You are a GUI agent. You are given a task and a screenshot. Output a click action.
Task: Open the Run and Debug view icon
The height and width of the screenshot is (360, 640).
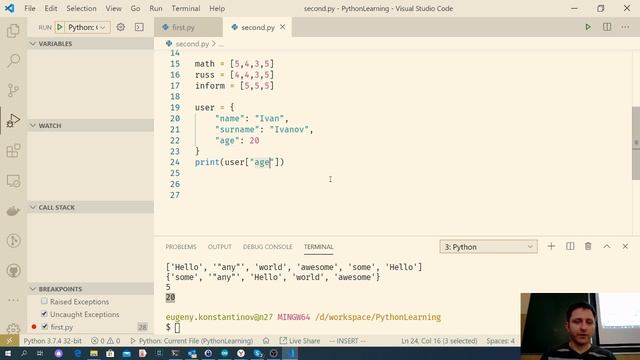[x=13, y=120]
